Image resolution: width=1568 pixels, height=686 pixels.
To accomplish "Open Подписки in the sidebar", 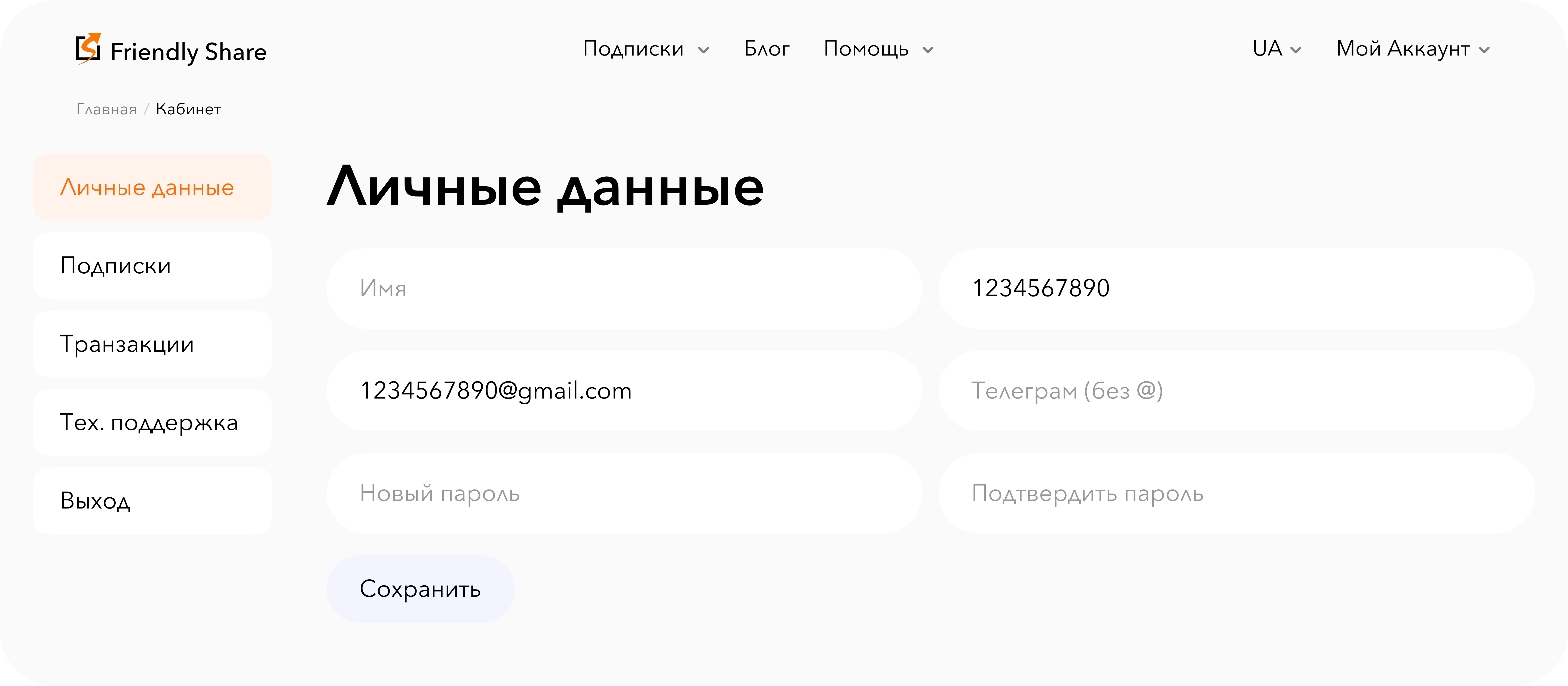I will [x=152, y=265].
